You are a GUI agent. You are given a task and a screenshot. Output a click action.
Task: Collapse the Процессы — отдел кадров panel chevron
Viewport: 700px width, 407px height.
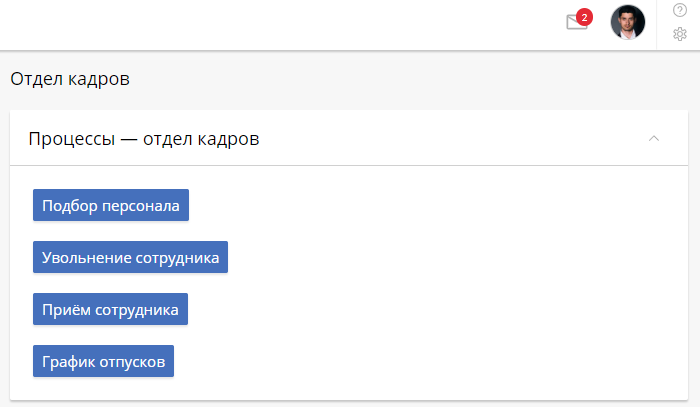[654, 138]
